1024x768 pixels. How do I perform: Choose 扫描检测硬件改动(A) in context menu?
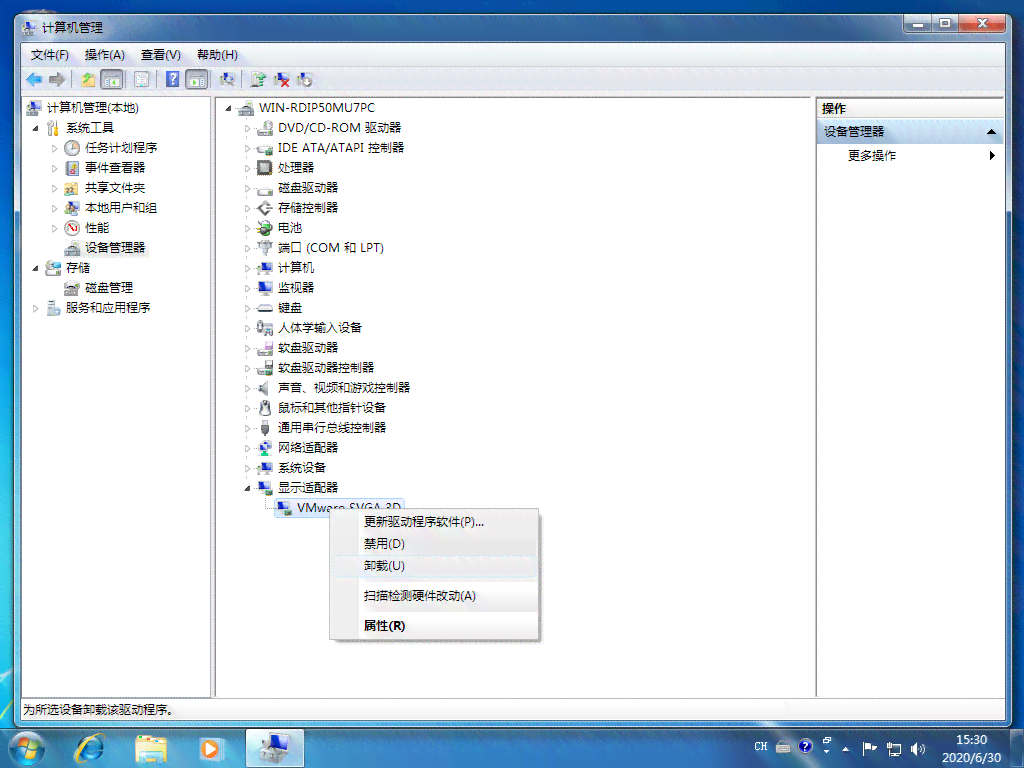pyautogui.click(x=434, y=596)
